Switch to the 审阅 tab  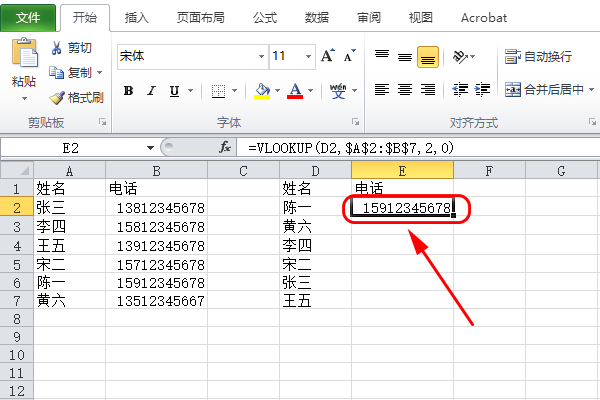369,18
